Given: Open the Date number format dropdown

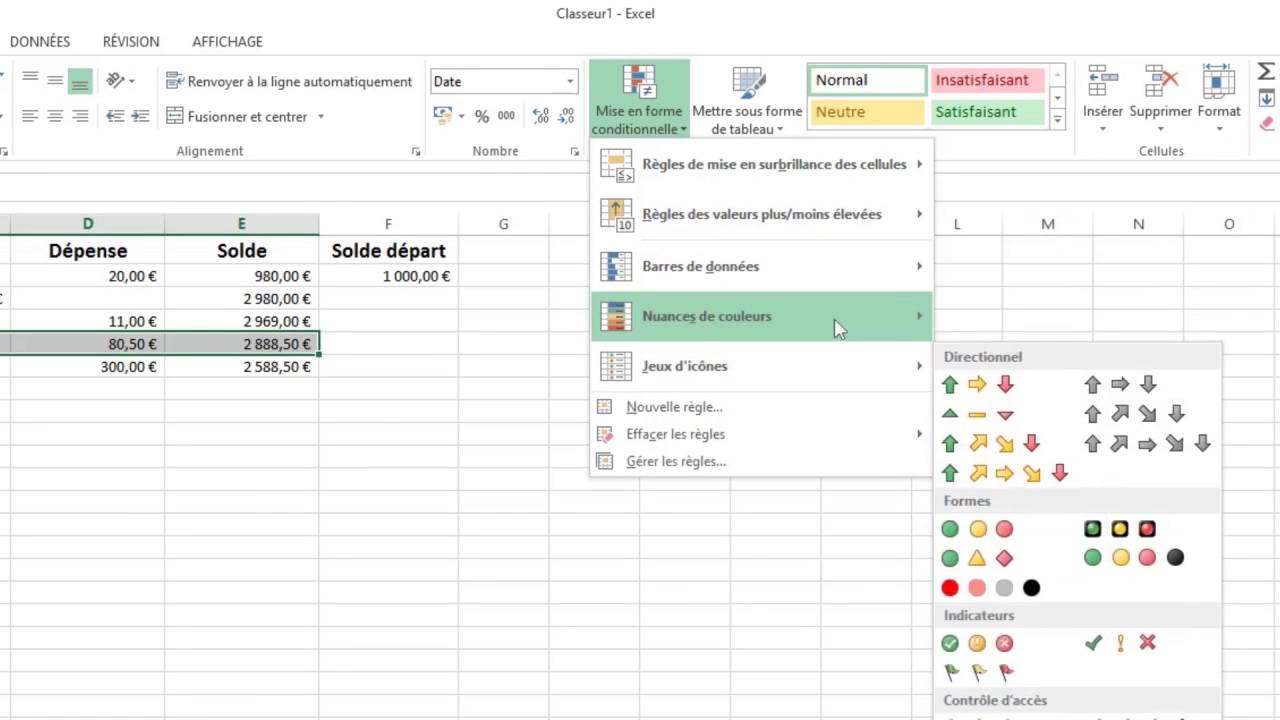Looking at the screenshot, I should [x=568, y=81].
